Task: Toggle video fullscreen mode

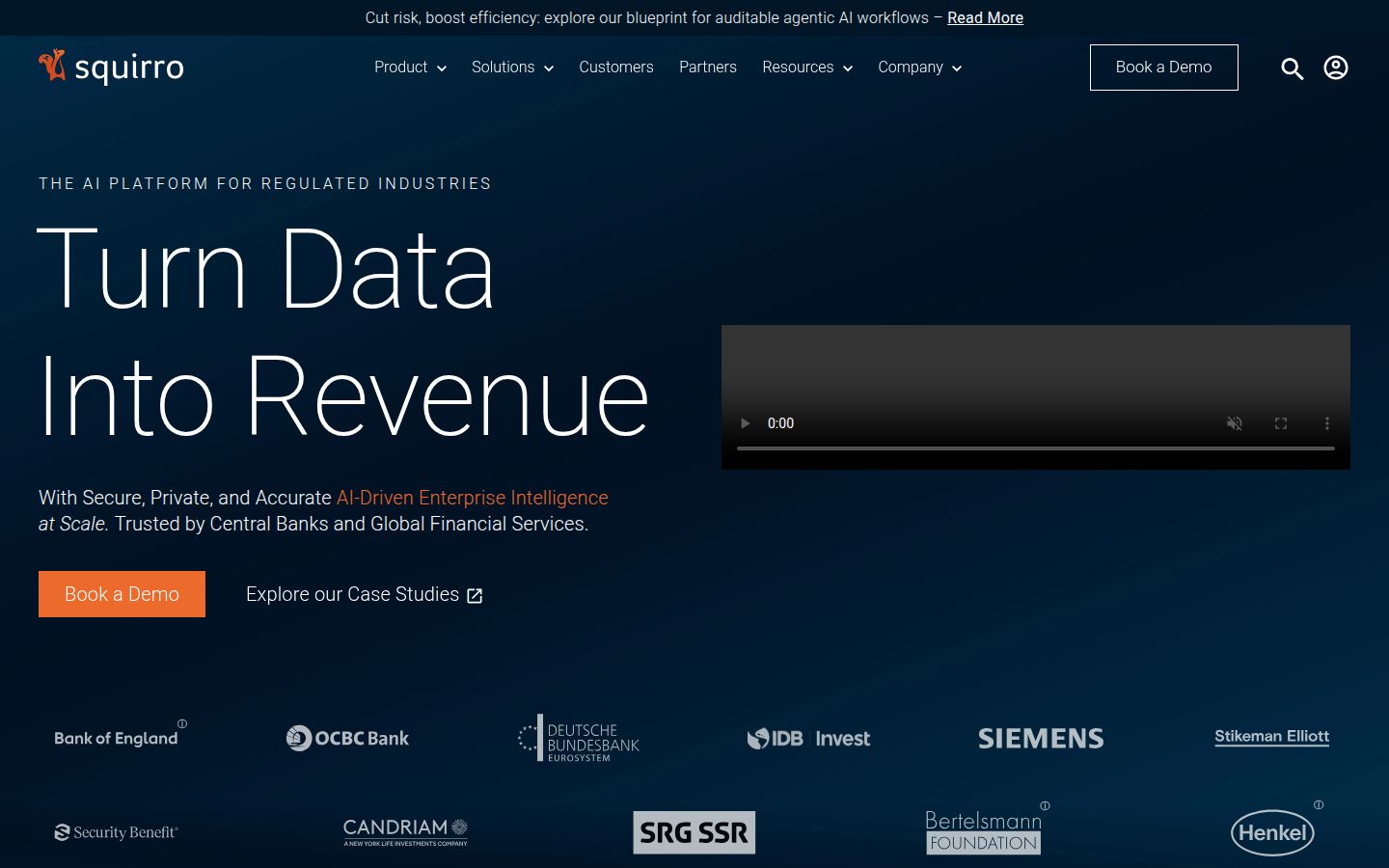Action: click(1280, 423)
